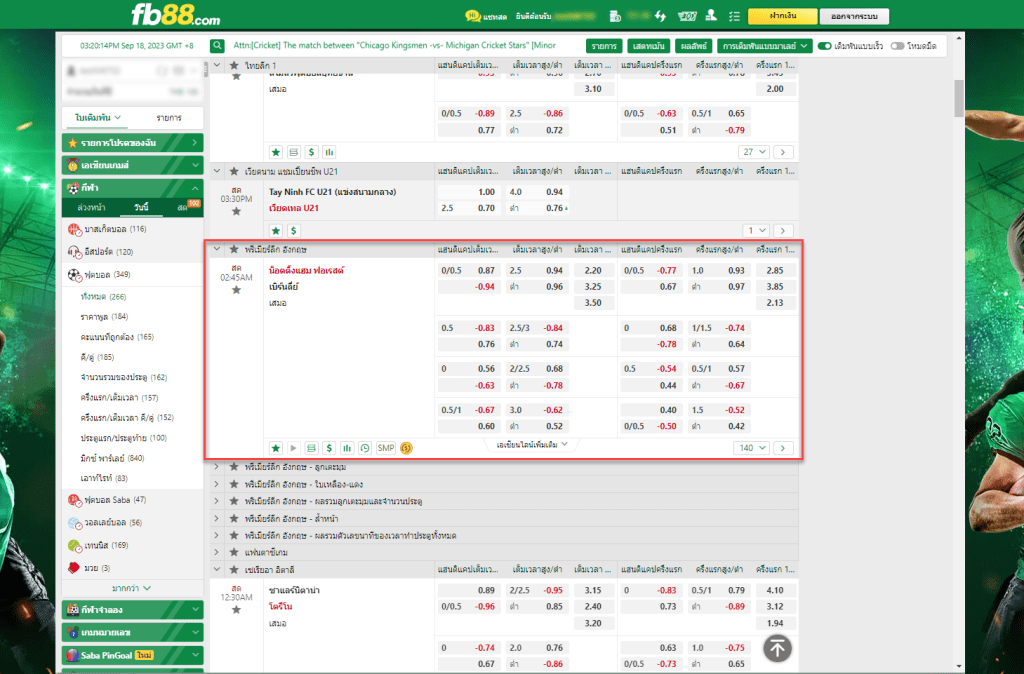
Task: Switch to the ล่วงหน้า tab under sports
Action: tap(92, 207)
